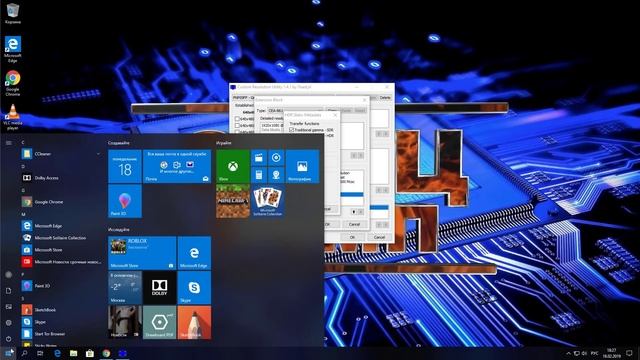Open the Type dropdown in Extension Block
The height and width of the screenshot is (360, 640).
point(295,111)
